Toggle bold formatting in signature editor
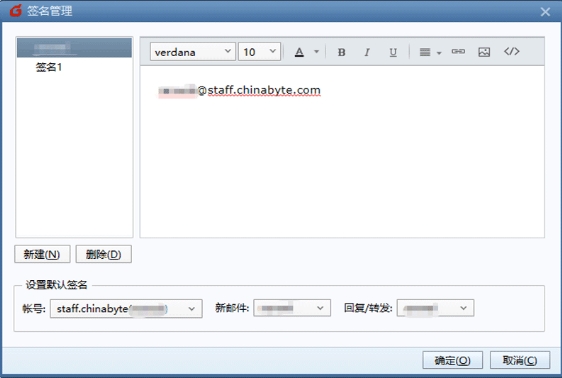 click(x=342, y=52)
